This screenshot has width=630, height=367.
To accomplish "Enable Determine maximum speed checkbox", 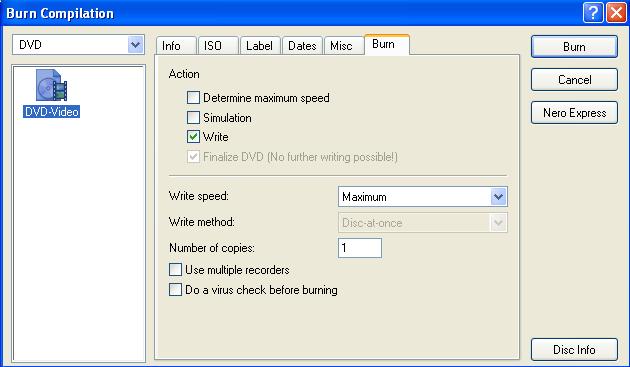I will coord(193,98).
